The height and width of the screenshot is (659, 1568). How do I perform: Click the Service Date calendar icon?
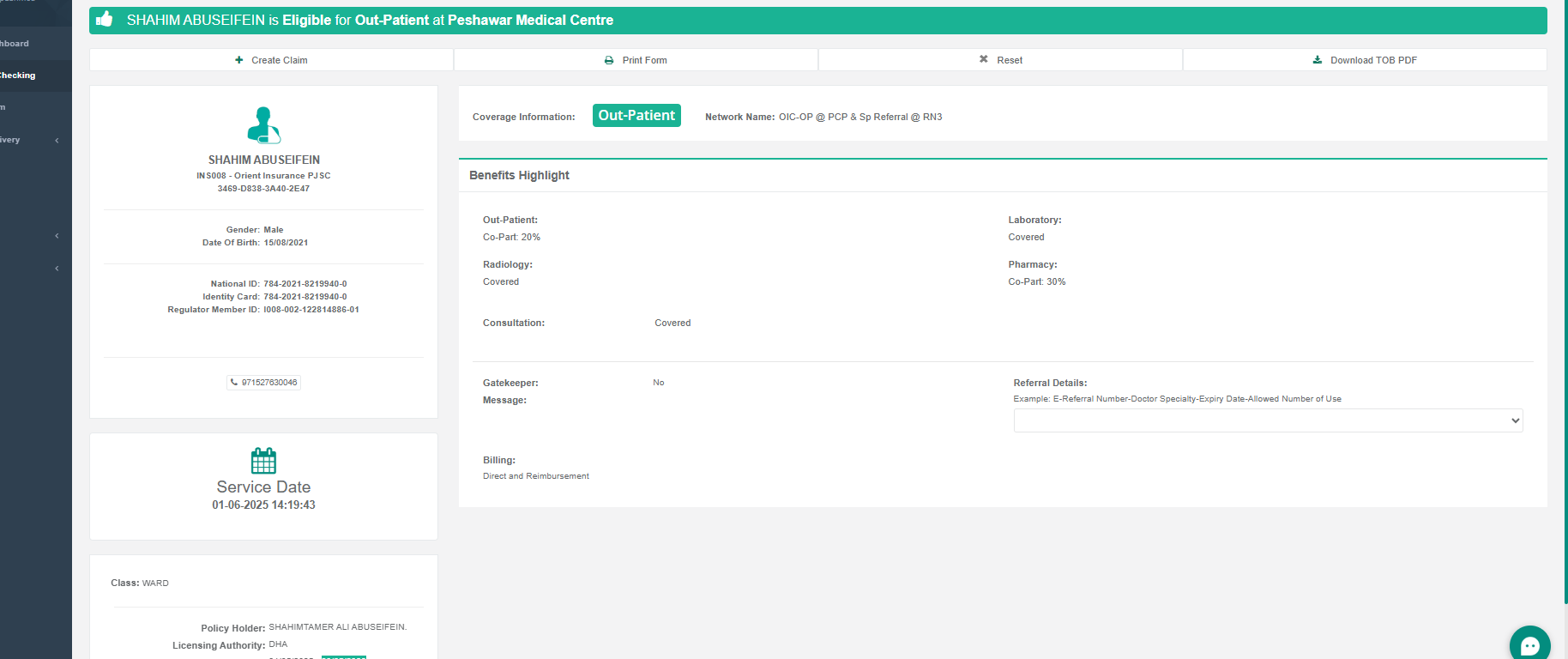coord(263,461)
